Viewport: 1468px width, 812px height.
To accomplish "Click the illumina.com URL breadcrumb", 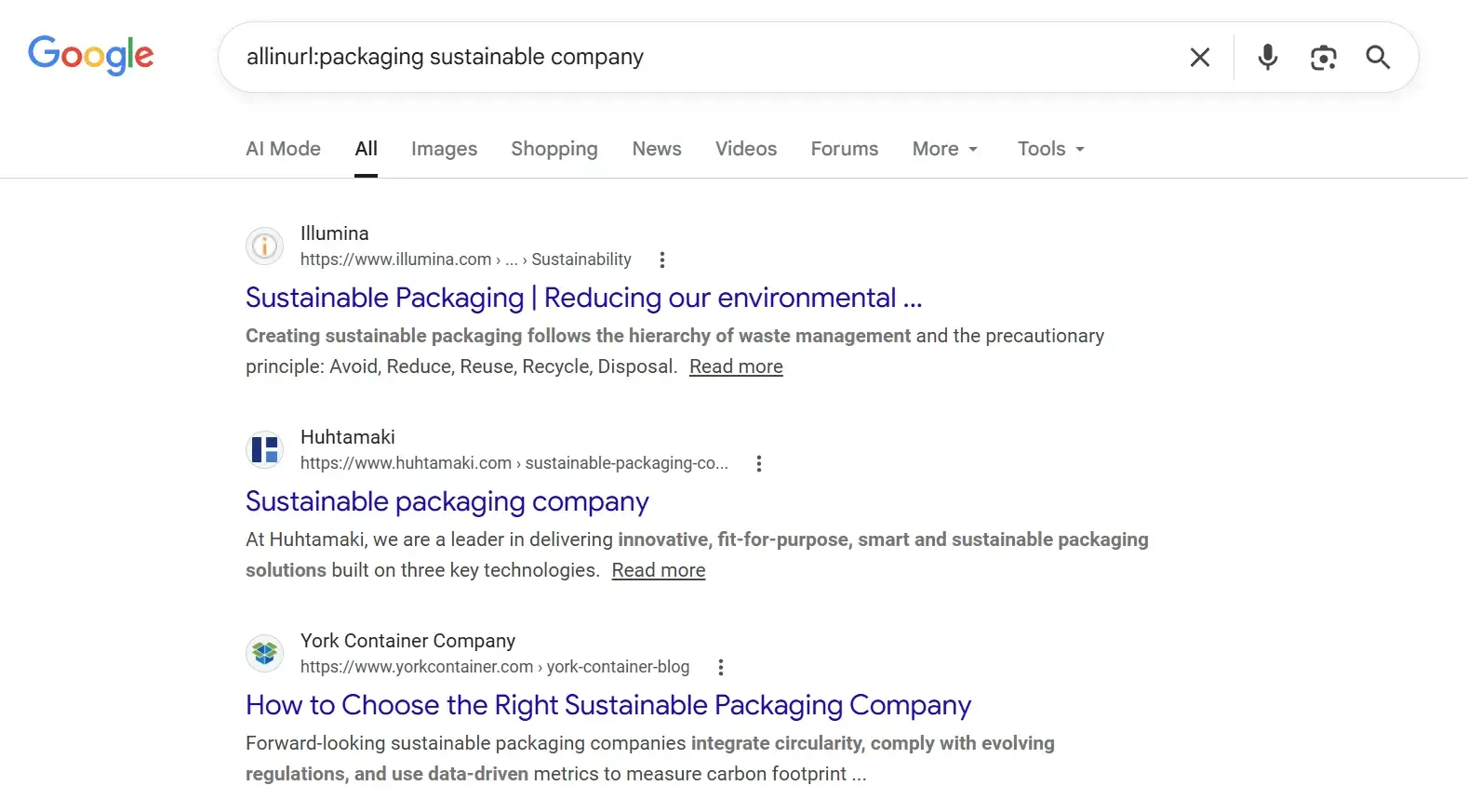I will click(466, 260).
